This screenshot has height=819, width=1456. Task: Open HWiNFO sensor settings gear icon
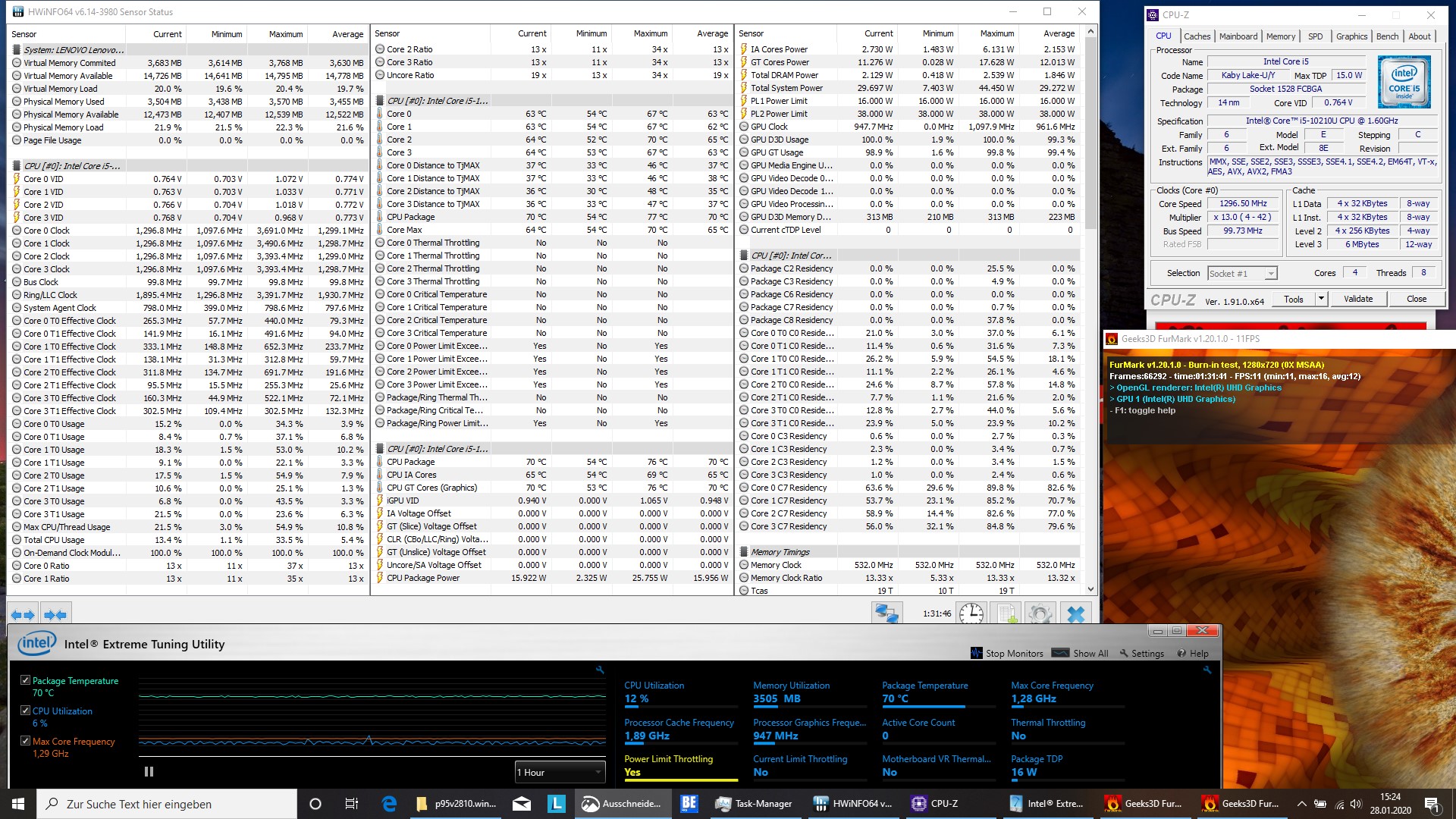[1040, 613]
